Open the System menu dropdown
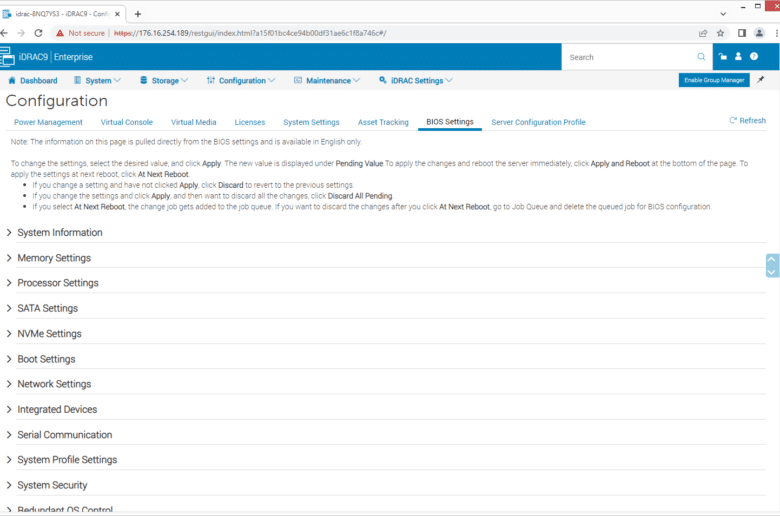The height and width of the screenshot is (516, 780). pyautogui.click(x=98, y=81)
